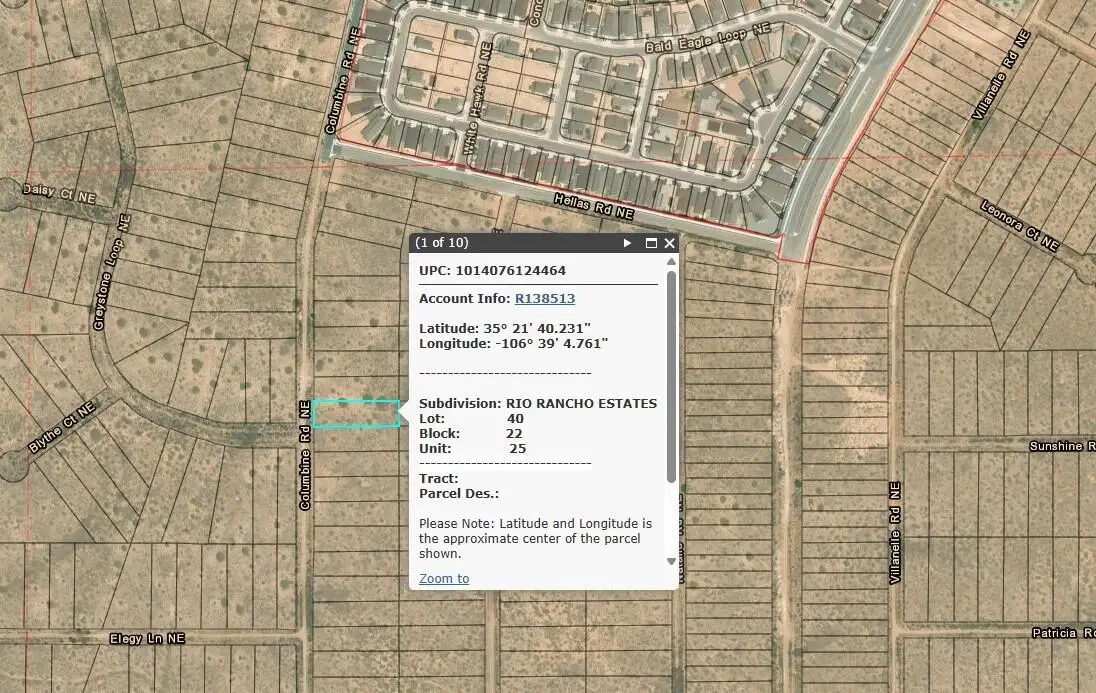Click the Elegy Ln NE street label
1096x693 pixels.
pyautogui.click(x=147, y=638)
